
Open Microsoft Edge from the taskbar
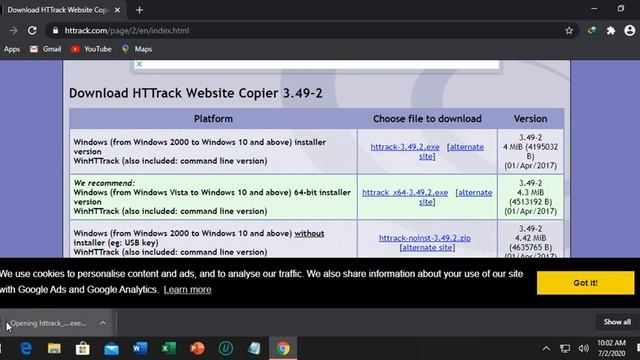click(x=26, y=349)
